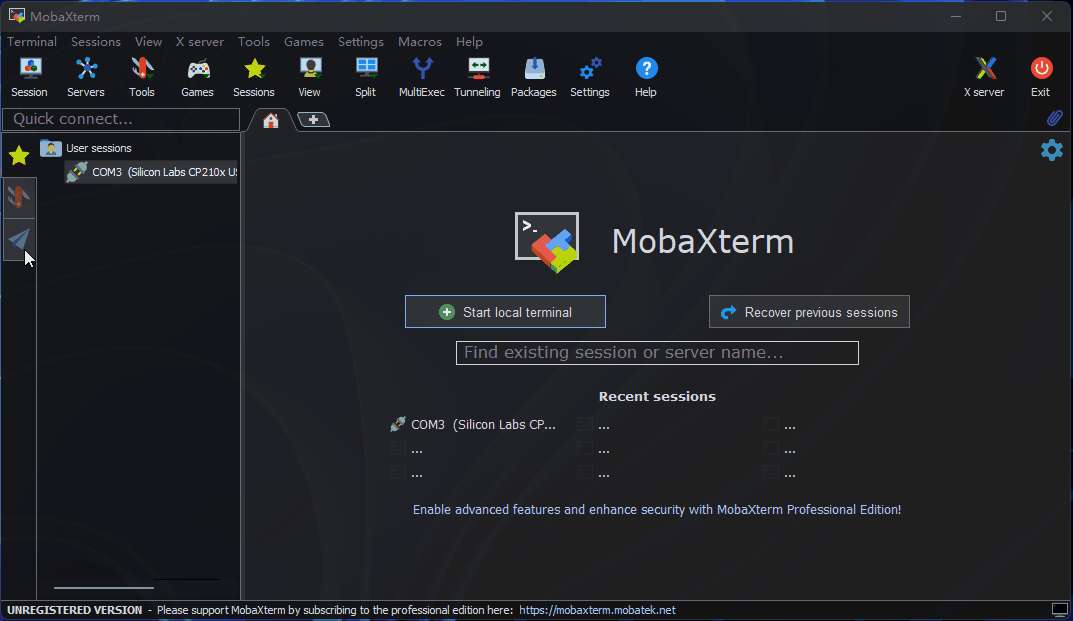Open the gear settings icon in the terminal area
Viewport: 1073px width, 621px height.
[x=1052, y=150]
